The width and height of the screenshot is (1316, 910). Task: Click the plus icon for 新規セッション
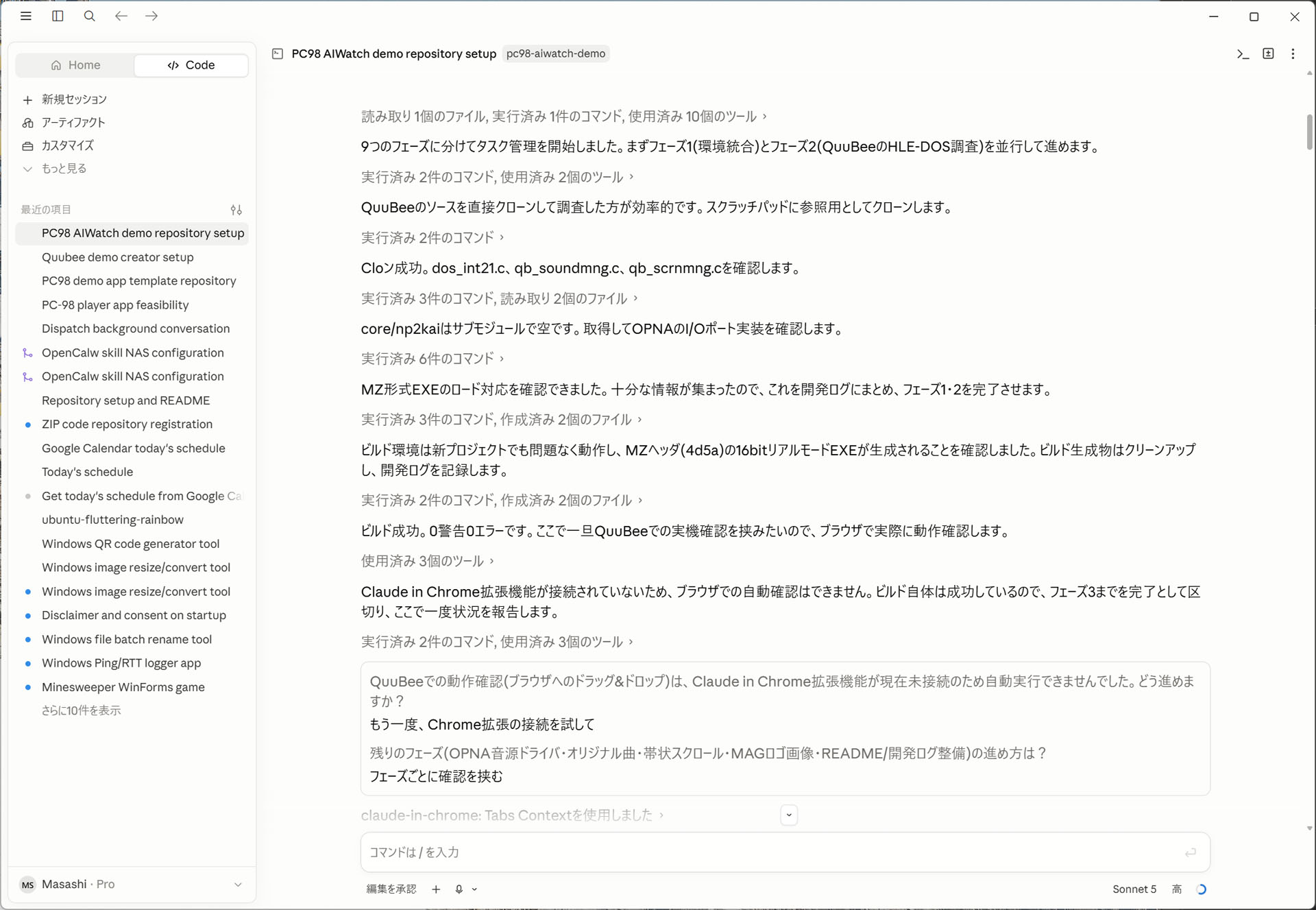pyautogui.click(x=27, y=100)
